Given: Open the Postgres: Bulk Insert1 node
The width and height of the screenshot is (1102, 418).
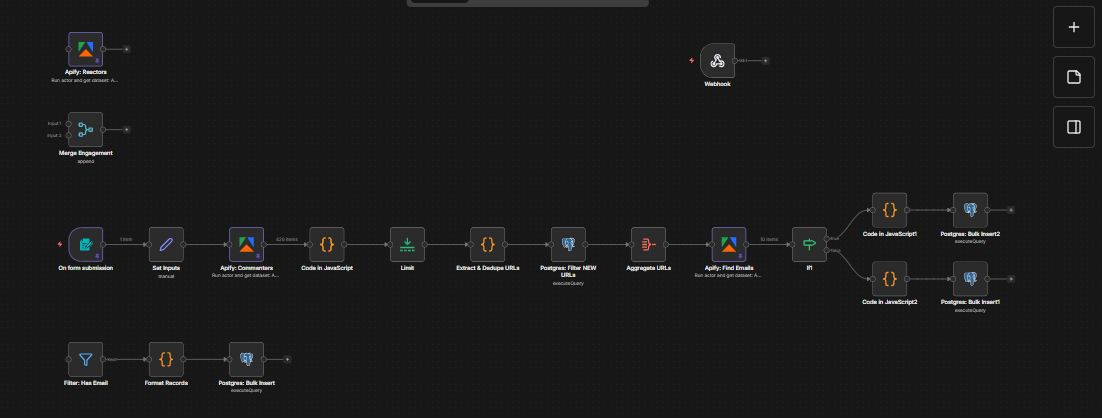Looking at the screenshot, I should pos(970,279).
